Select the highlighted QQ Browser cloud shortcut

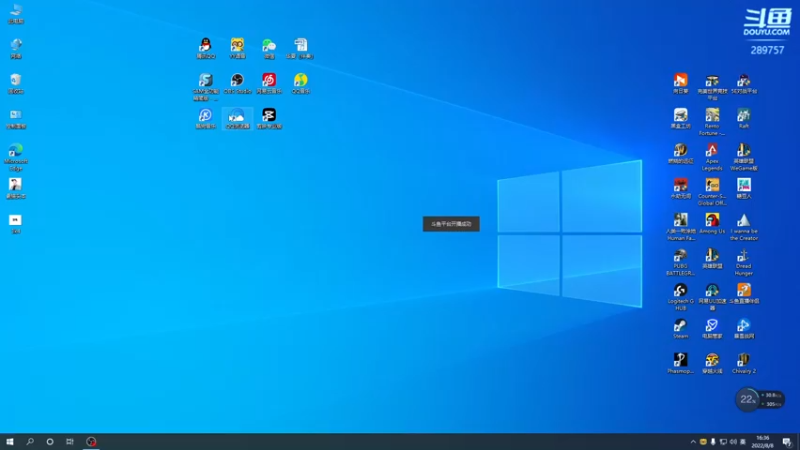[237, 118]
